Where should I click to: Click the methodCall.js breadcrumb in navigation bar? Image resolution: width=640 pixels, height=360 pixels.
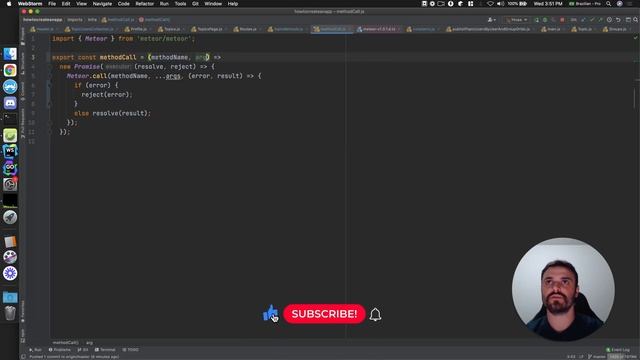pos(118,20)
